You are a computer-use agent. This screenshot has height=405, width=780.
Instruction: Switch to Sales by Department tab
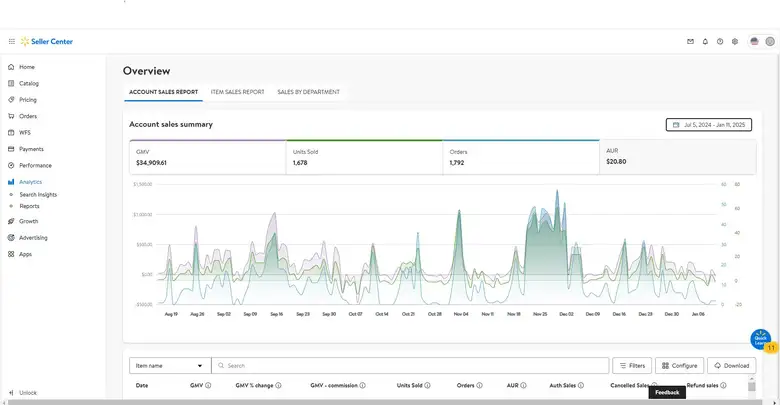(x=308, y=92)
